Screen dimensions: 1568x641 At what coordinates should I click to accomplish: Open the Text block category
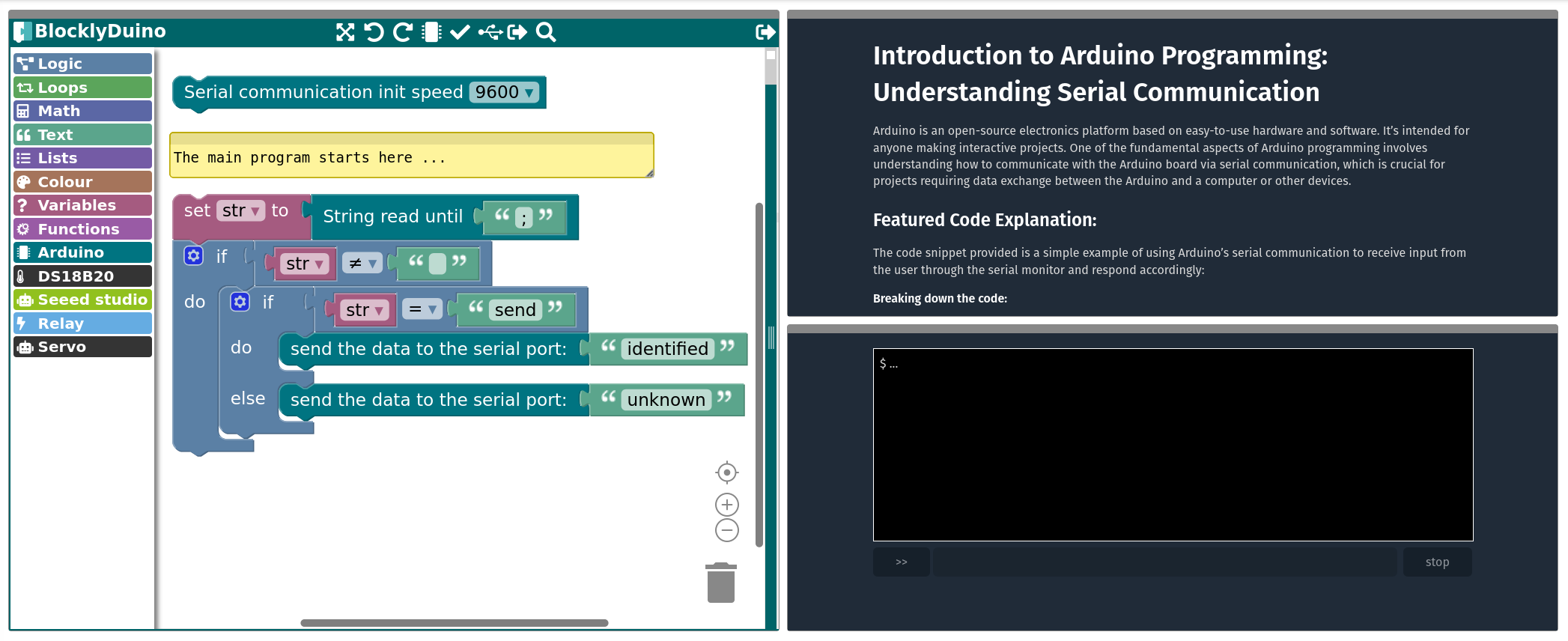point(82,135)
